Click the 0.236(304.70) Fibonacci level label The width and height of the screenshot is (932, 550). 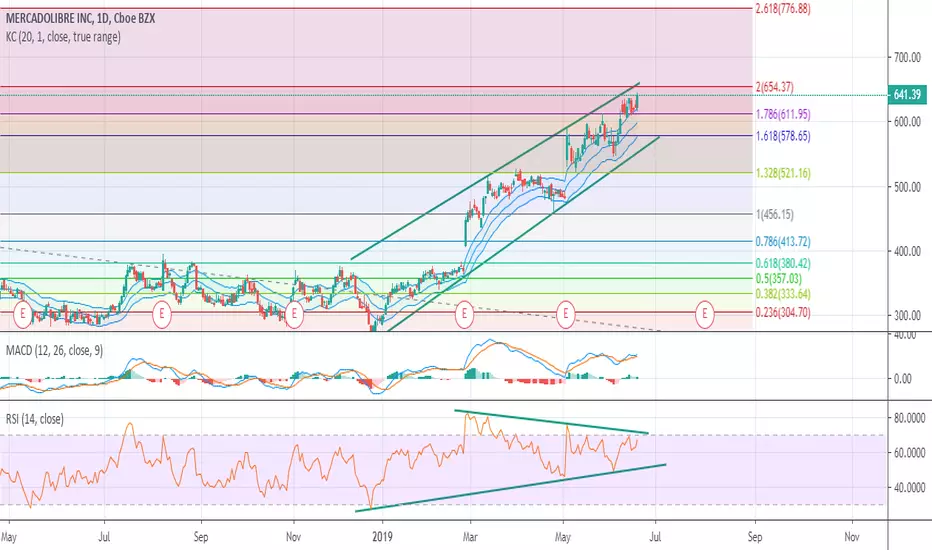click(783, 313)
